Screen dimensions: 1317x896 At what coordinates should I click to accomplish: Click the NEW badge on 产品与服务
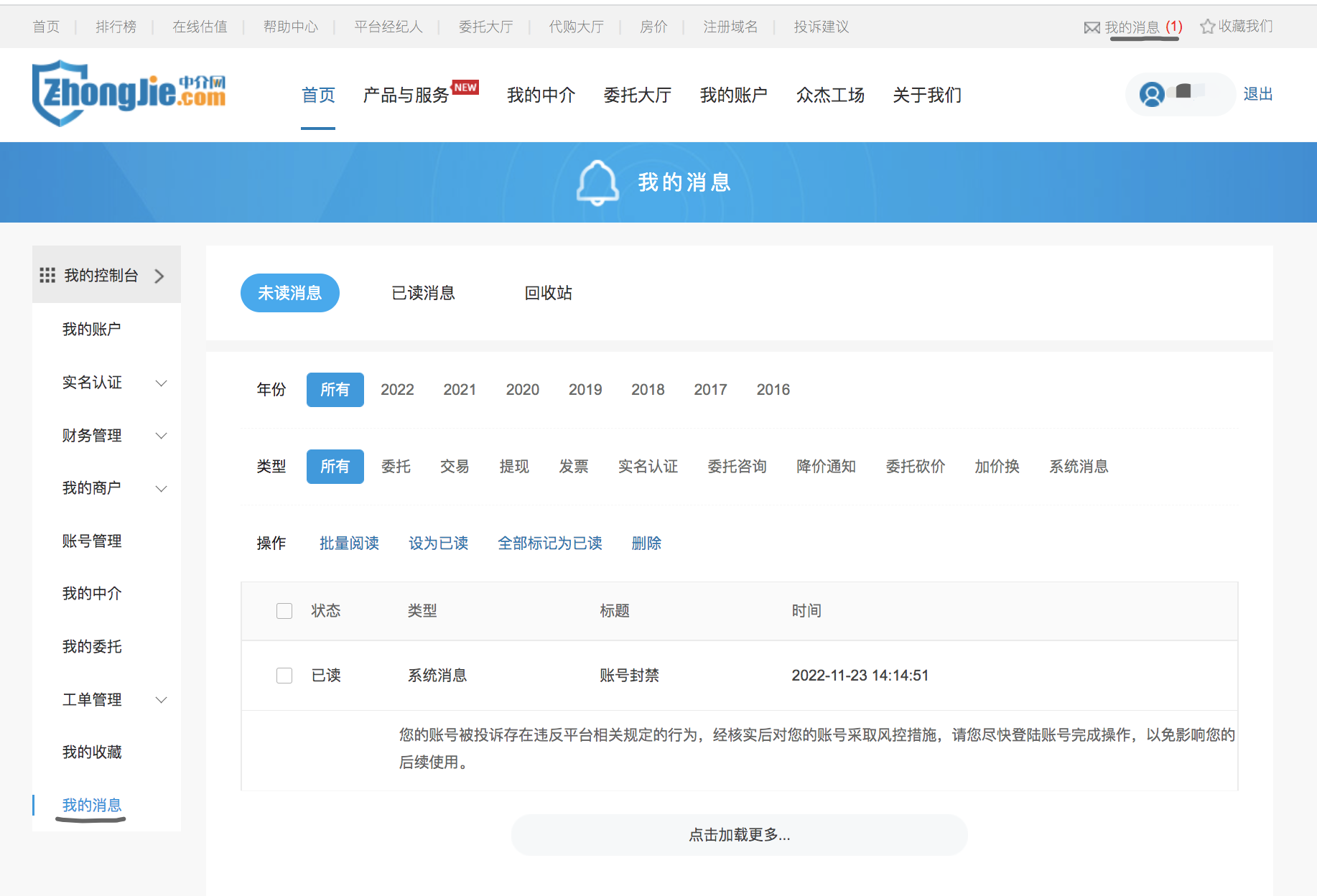465,87
